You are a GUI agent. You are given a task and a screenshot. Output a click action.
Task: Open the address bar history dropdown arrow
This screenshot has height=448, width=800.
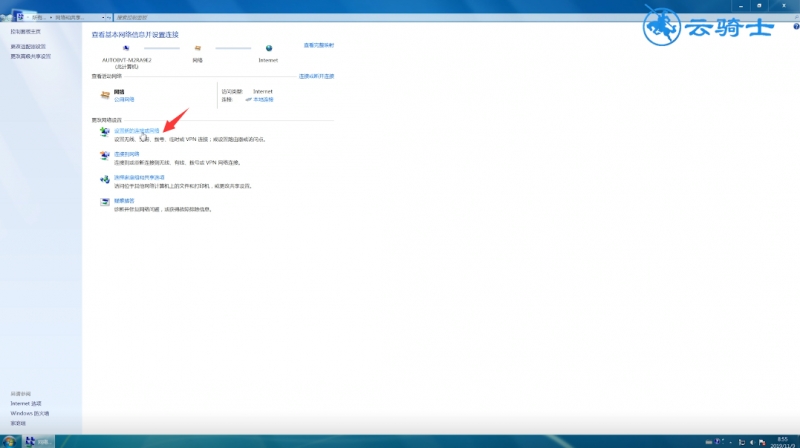(x=103, y=17)
